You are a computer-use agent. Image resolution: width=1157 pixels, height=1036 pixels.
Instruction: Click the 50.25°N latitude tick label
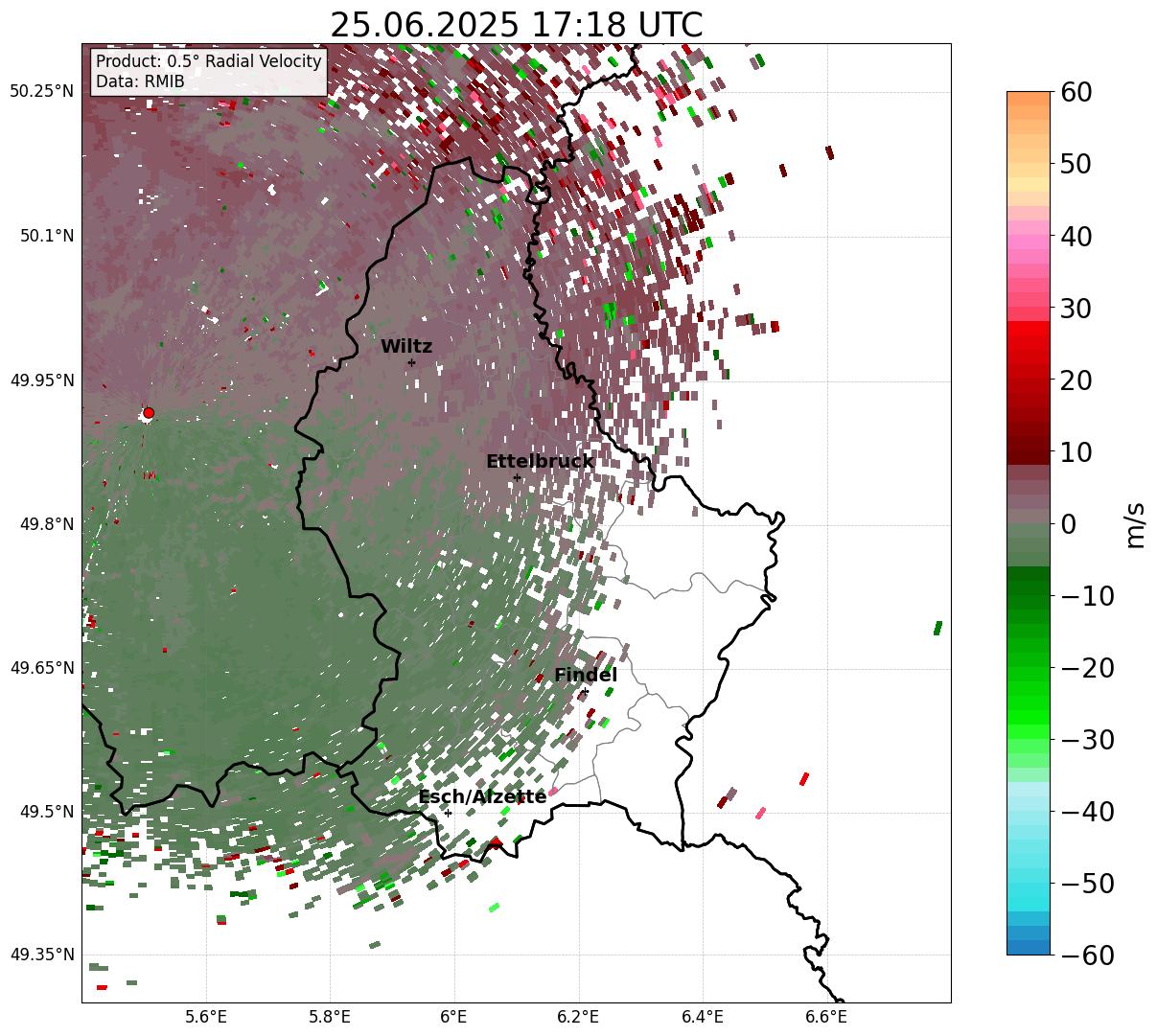[42, 92]
